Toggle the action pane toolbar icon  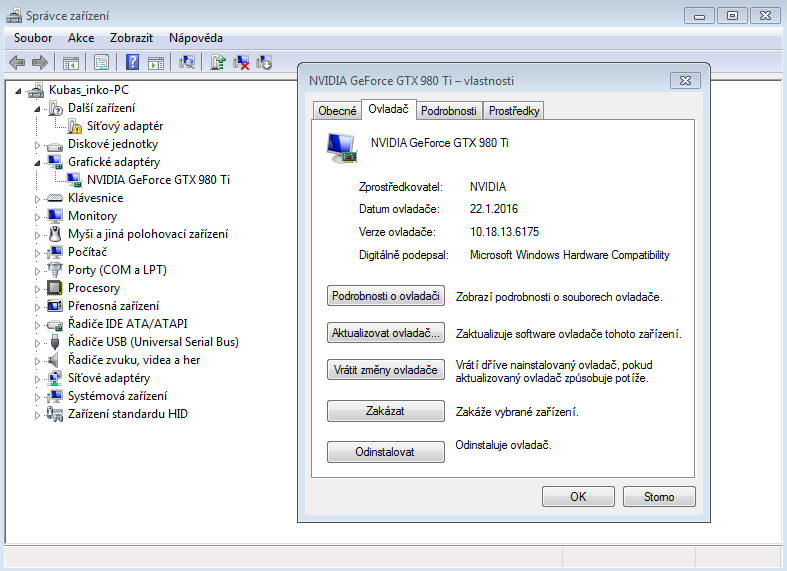(x=156, y=63)
